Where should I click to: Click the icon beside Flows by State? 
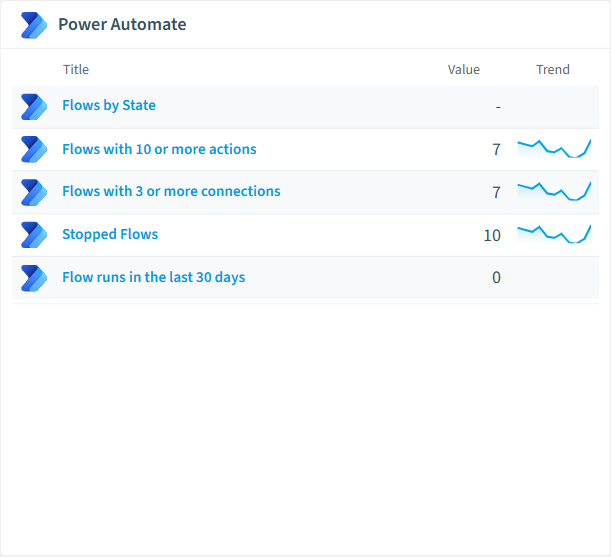(x=34, y=107)
